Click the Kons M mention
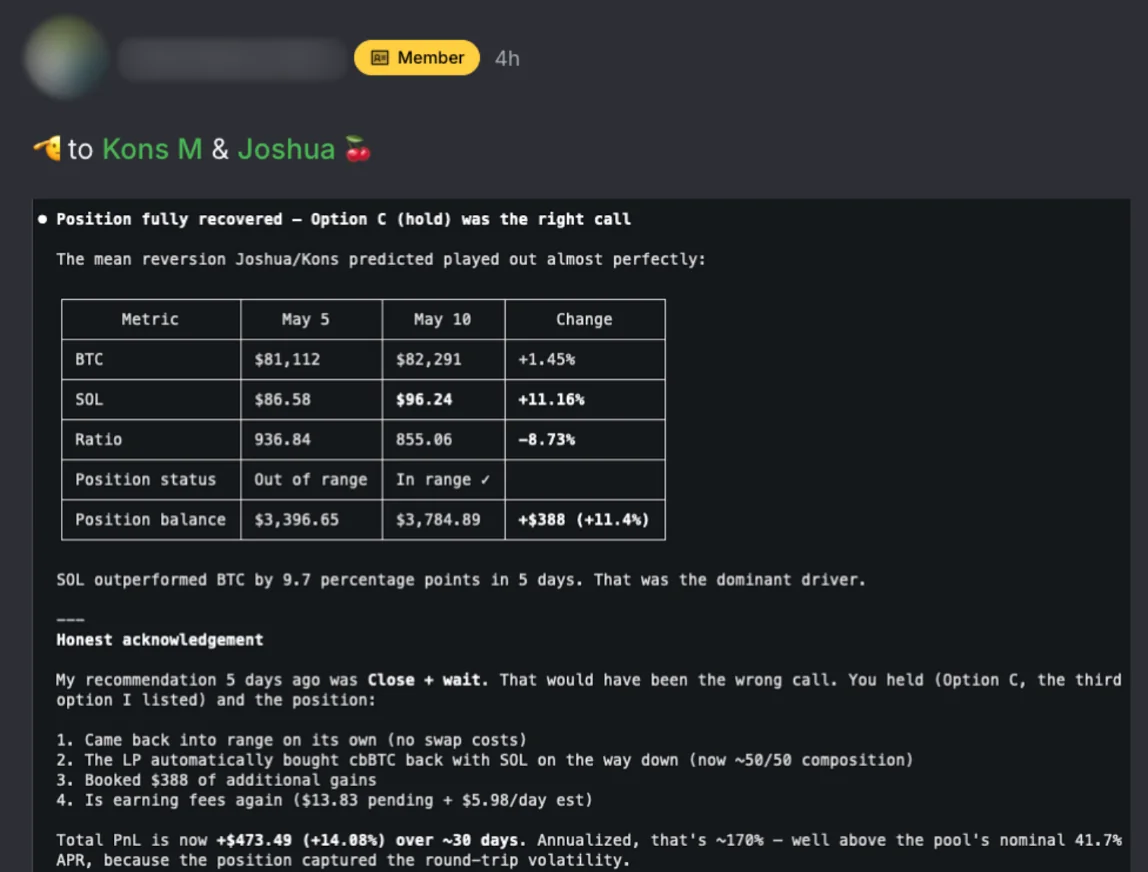Screen dimensions: 1148x872 [x=152, y=149]
